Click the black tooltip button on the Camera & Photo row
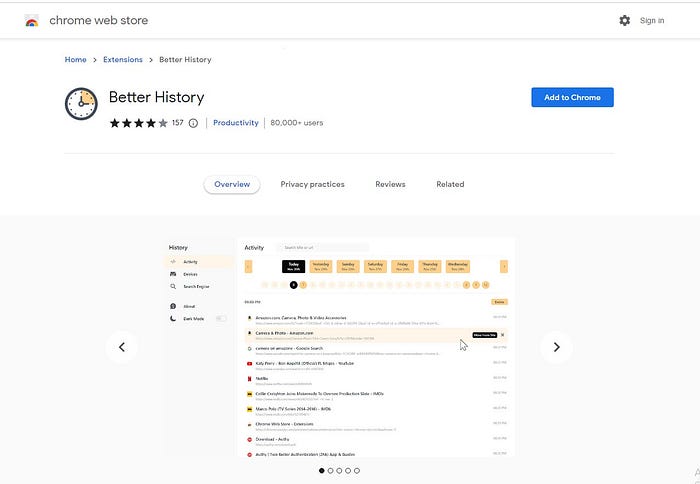The width and height of the screenshot is (700, 484). tap(484, 335)
